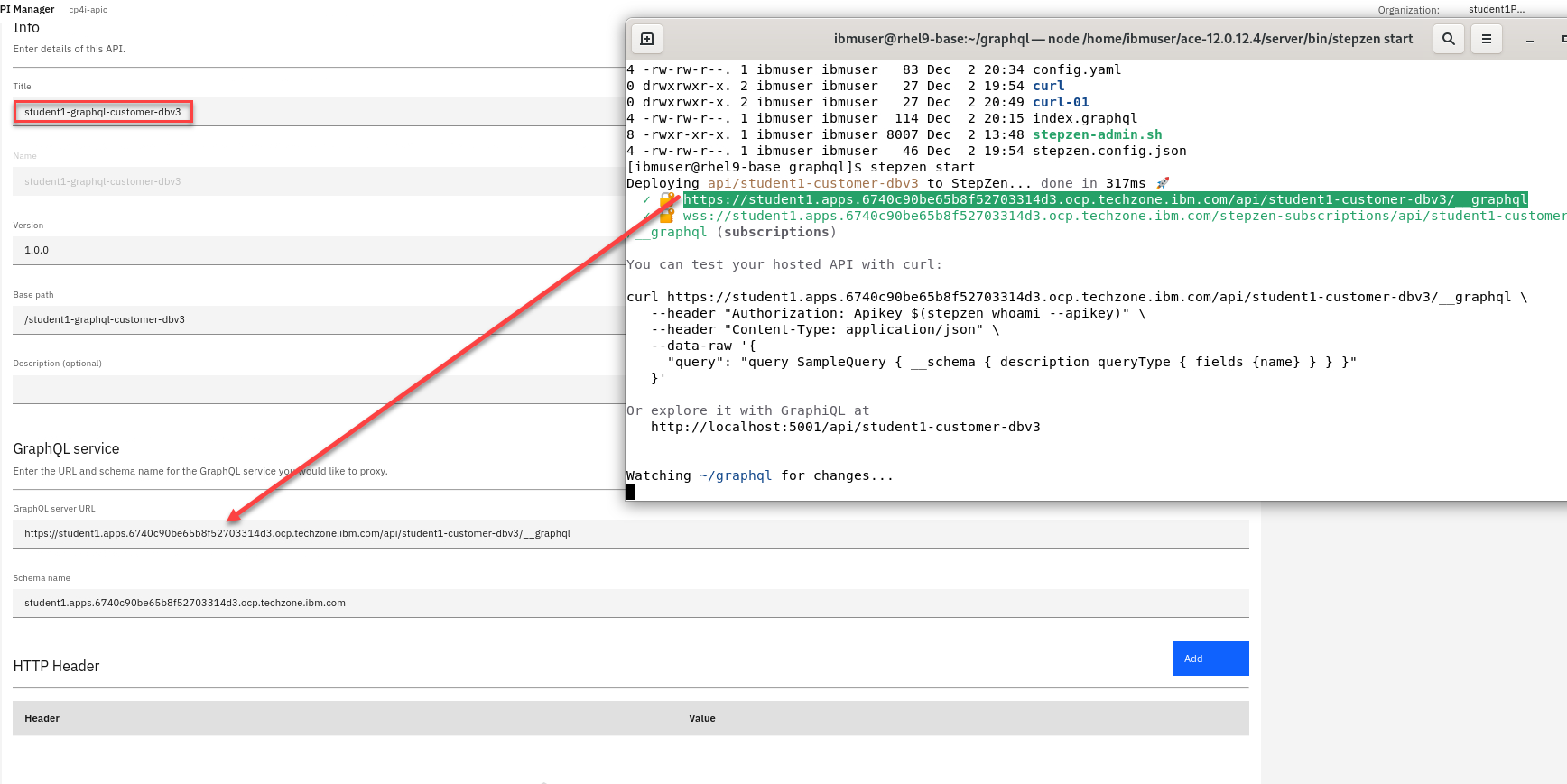Click the wss subscriptions URL in terminal
The height and width of the screenshot is (784, 1567).
pyautogui.click(x=1119, y=216)
